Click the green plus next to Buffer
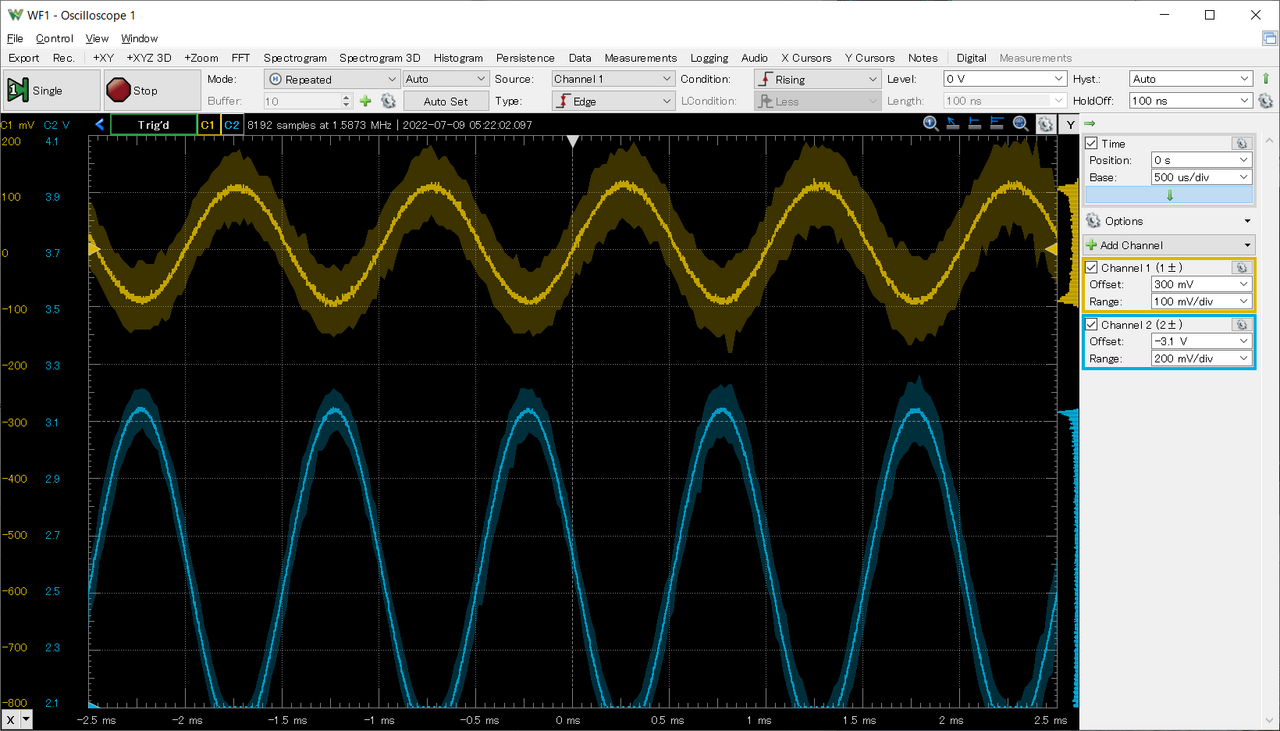The image size is (1280, 731). click(x=366, y=101)
